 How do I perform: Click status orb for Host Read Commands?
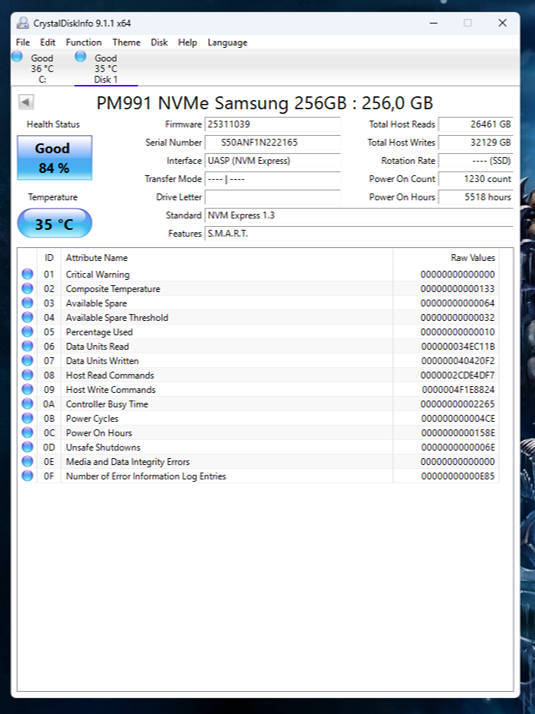[x=27, y=375]
